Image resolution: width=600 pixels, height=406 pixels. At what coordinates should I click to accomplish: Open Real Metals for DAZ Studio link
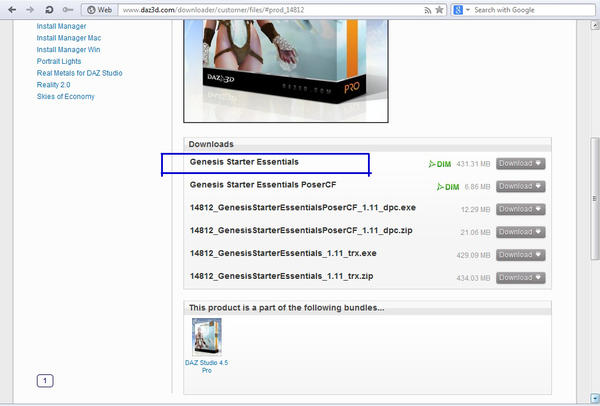coord(80,73)
